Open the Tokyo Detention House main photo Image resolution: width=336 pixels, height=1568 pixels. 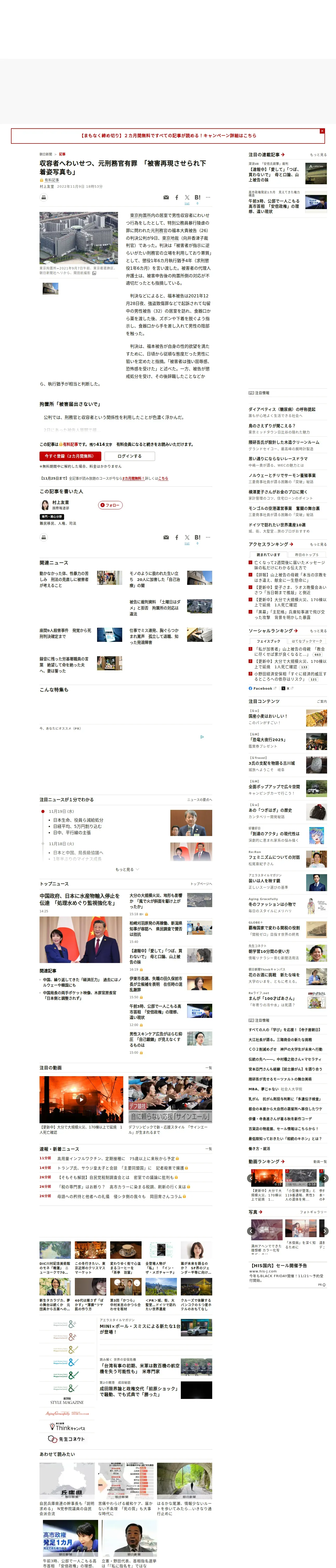[x=79, y=238]
